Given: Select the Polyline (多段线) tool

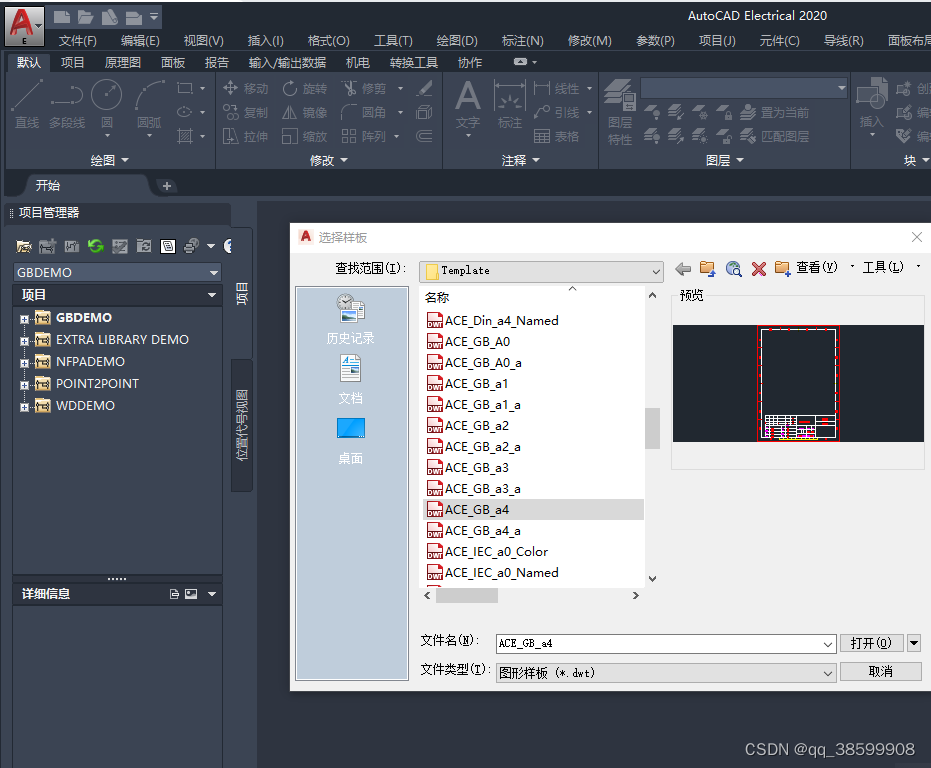Looking at the screenshot, I should tap(66, 104).
